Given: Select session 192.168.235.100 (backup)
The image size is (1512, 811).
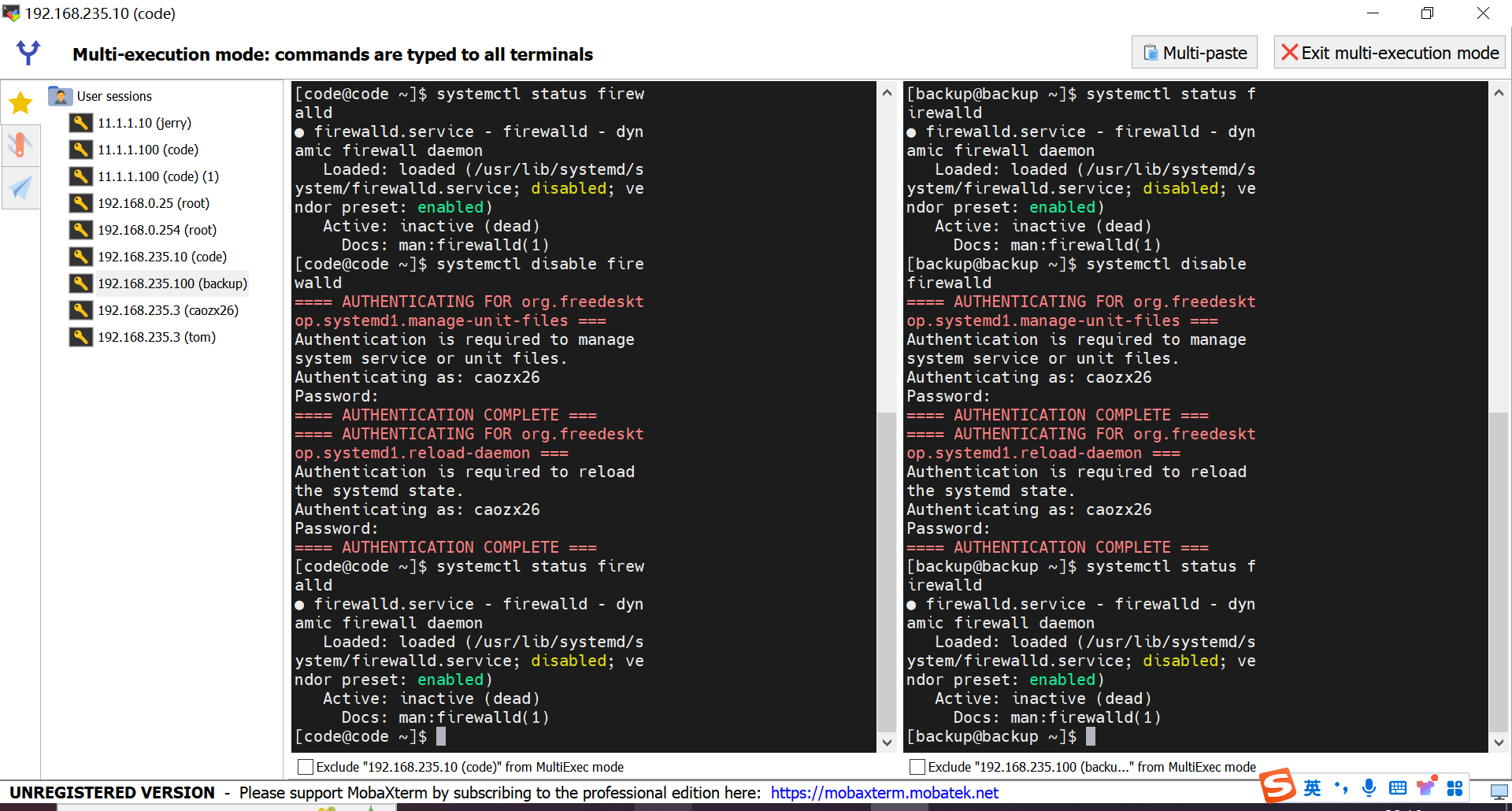Looking at the screenshot, I should coord(172,283).
